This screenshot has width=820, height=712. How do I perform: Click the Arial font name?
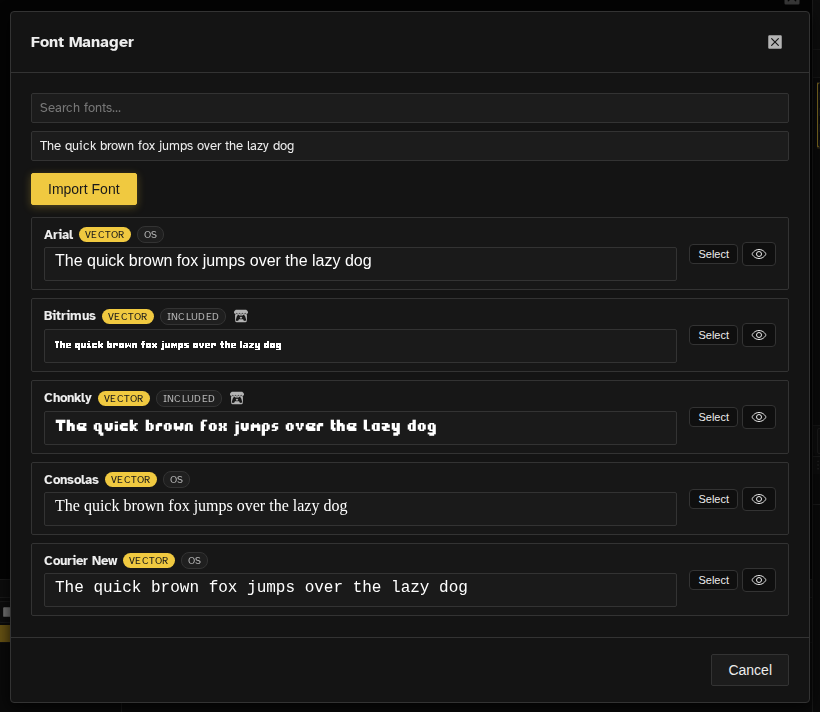[x=58, y=234]
